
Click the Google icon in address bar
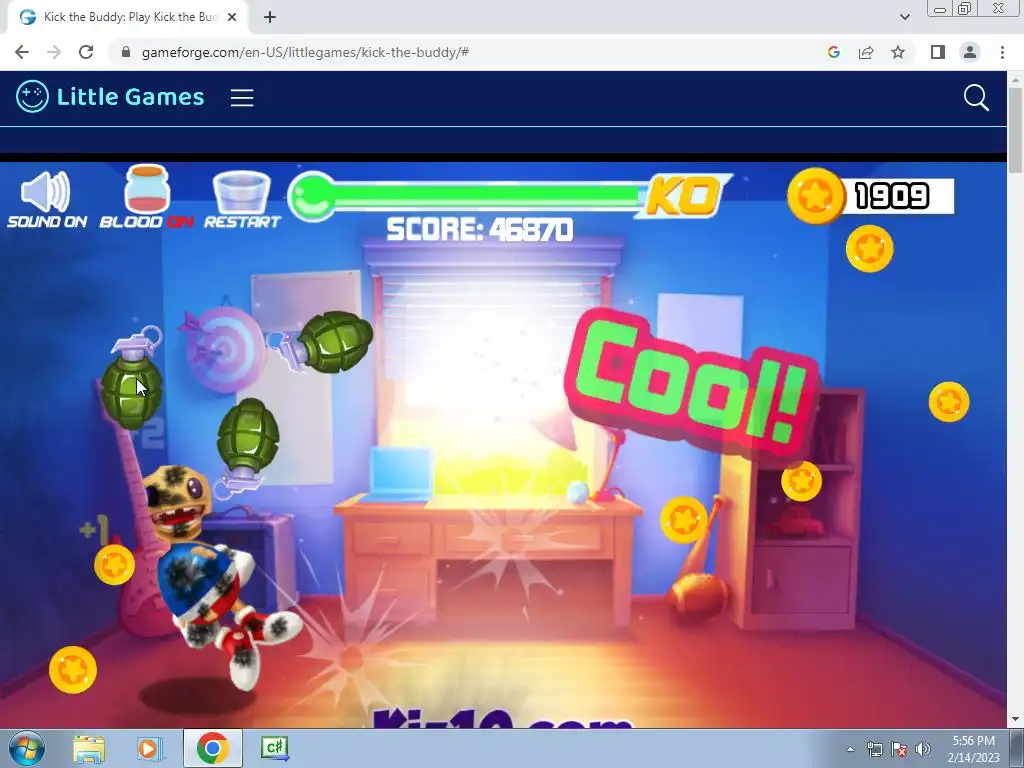point(833,52)
